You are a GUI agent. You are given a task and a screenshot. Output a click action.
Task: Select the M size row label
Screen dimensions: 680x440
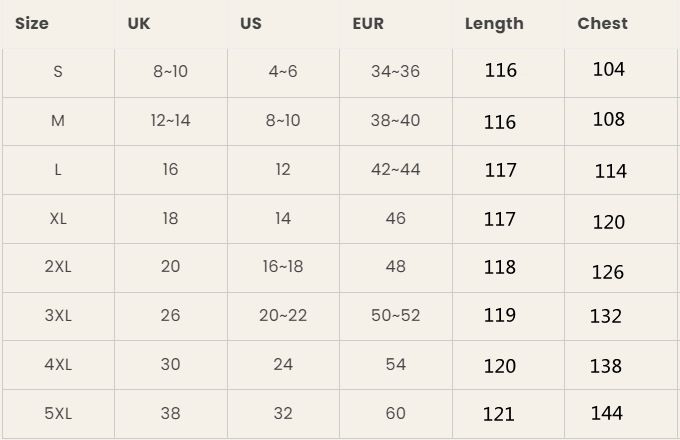[58, 120]
